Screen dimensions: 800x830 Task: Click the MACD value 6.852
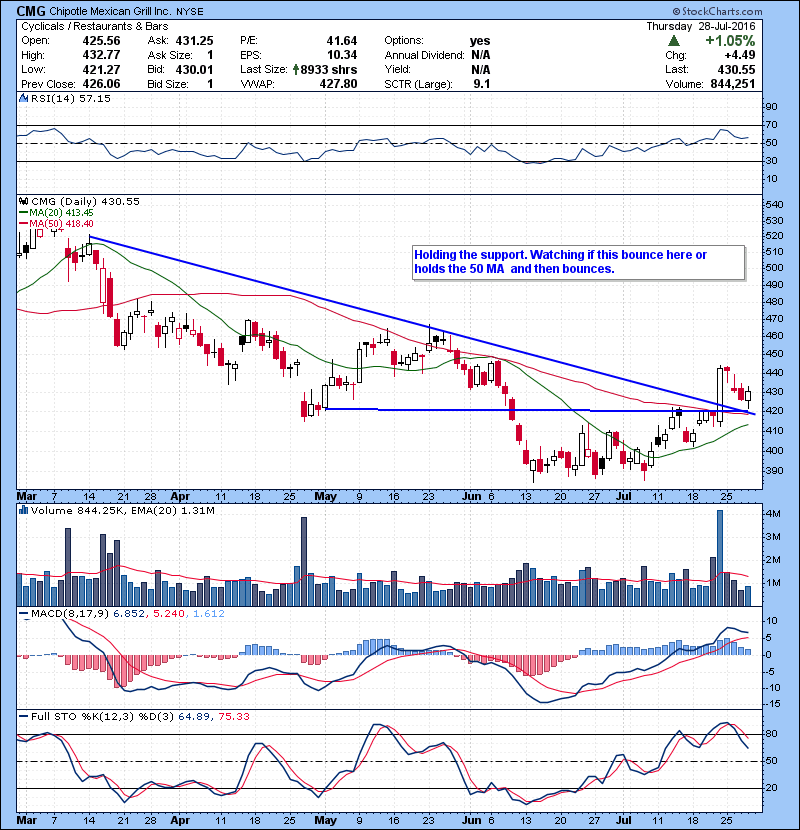129,614
